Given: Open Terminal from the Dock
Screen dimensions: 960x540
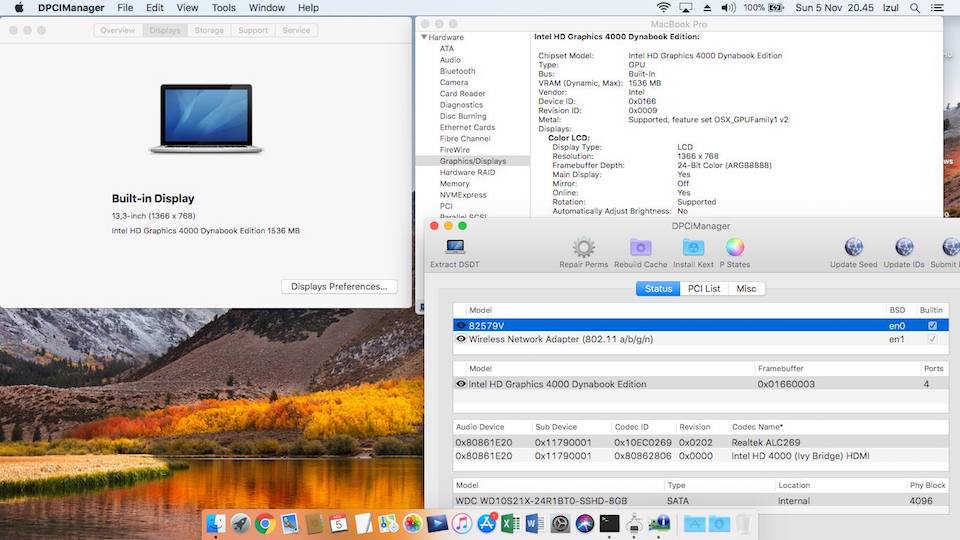Looking at the screenshot, I should point(609,523).
